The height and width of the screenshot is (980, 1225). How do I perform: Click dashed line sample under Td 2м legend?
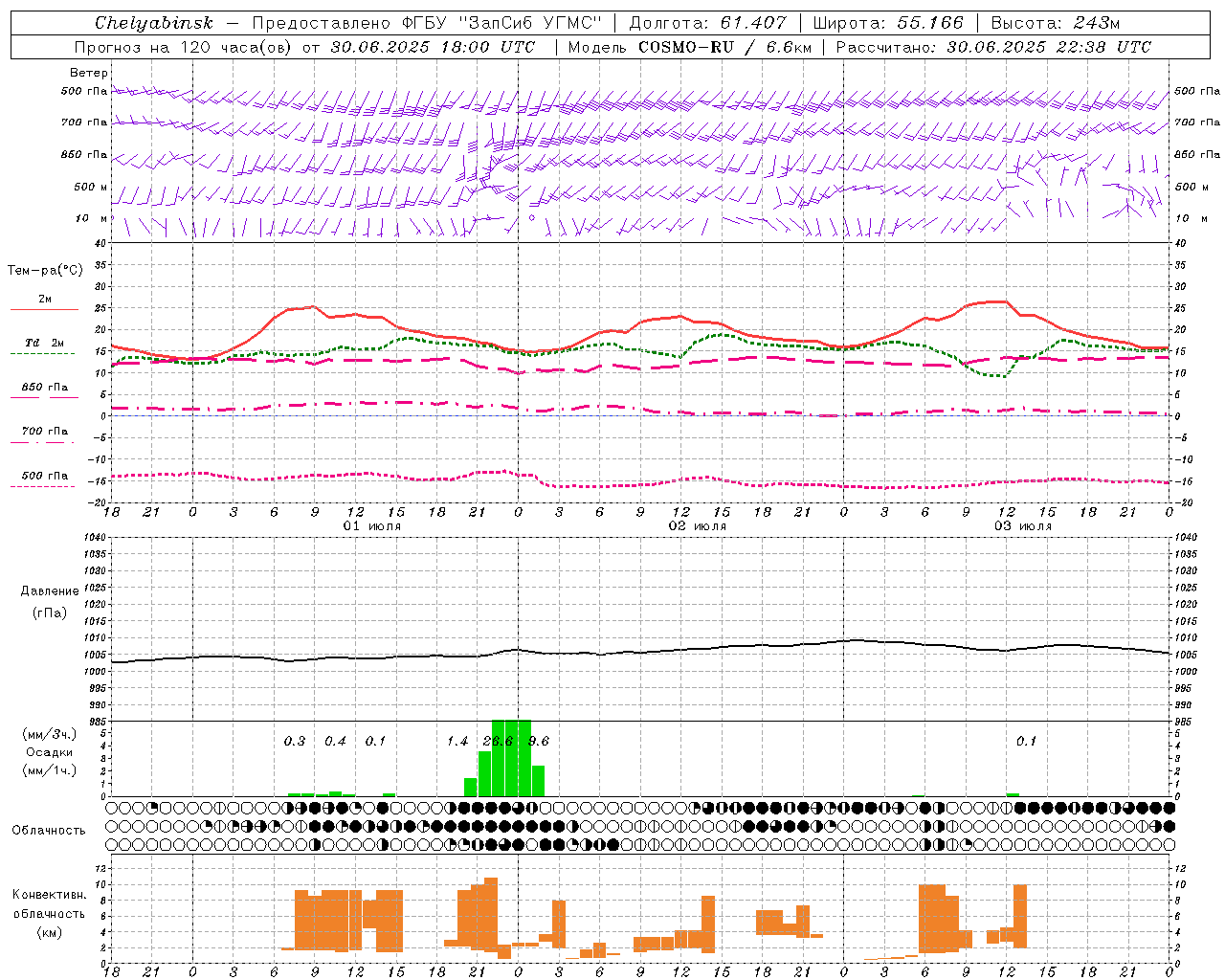[42, 354]
